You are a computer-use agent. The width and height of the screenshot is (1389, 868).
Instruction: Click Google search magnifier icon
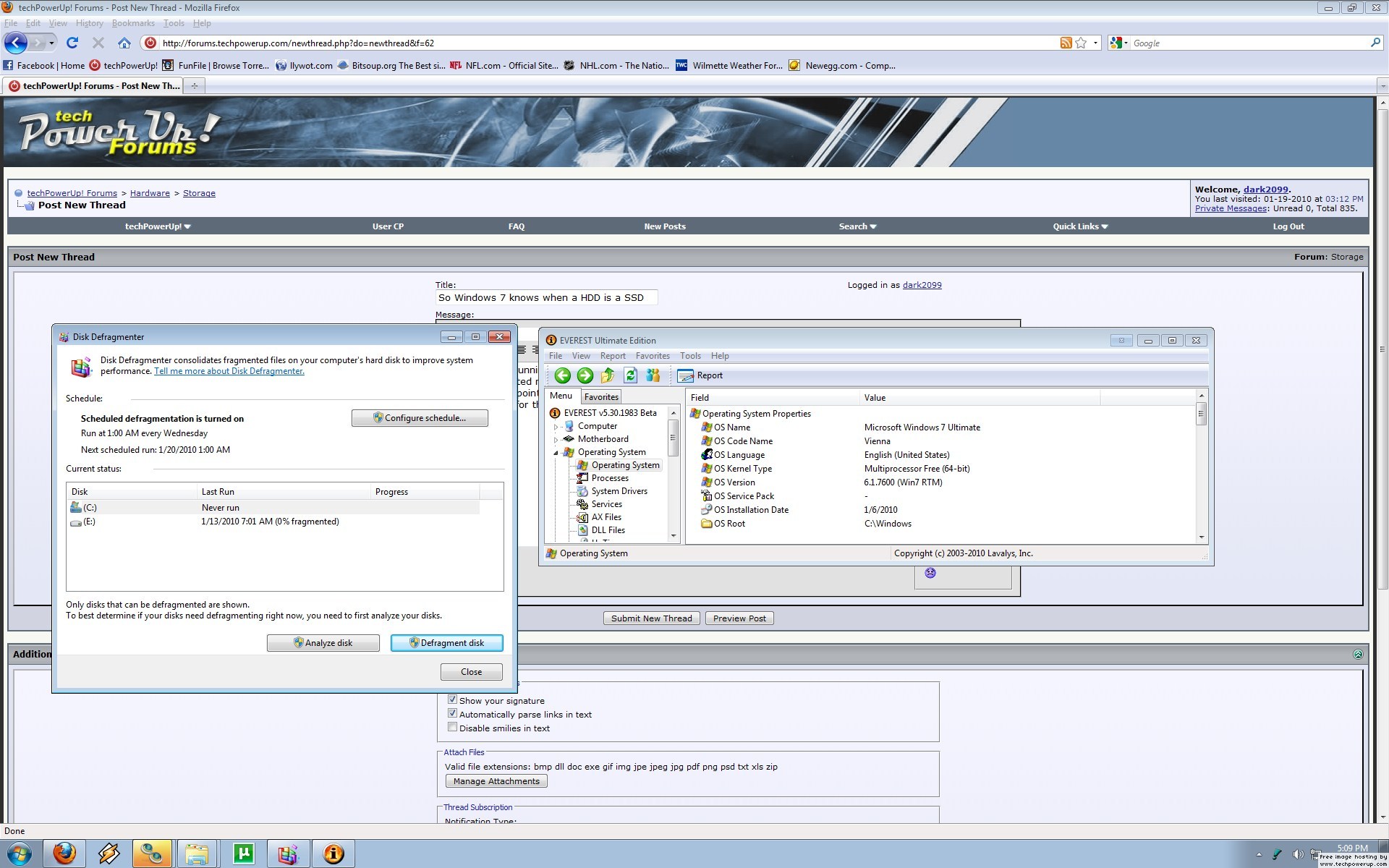pos(1375,43)
